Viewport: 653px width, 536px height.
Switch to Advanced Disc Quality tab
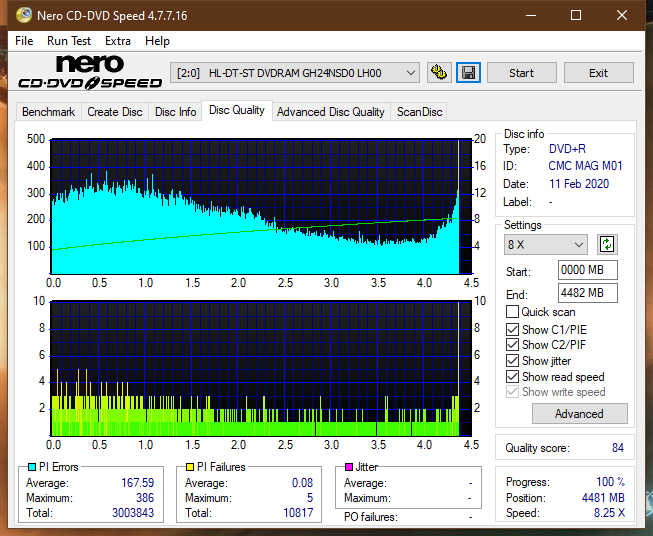(331, 112)
